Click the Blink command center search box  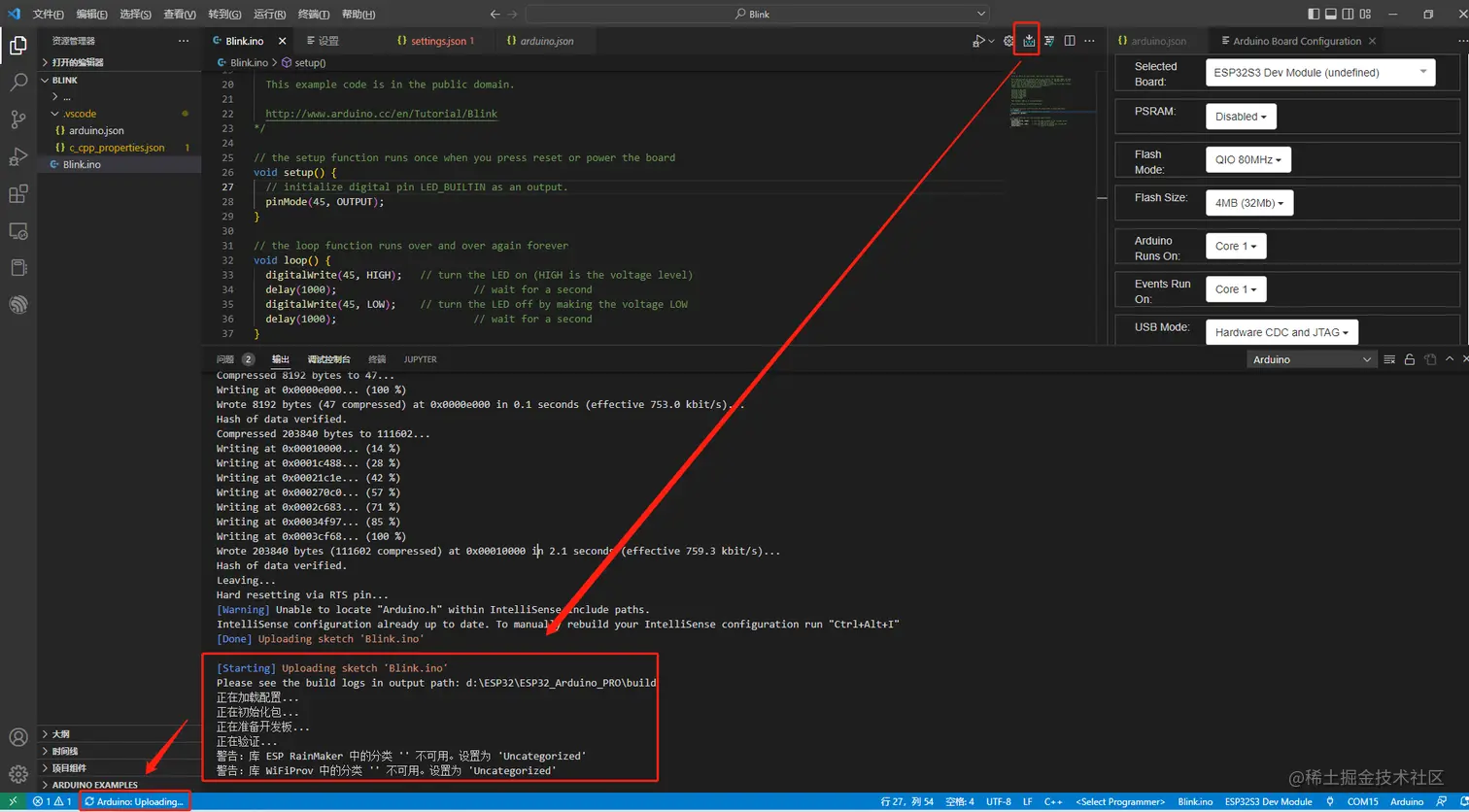click(758, 14)
